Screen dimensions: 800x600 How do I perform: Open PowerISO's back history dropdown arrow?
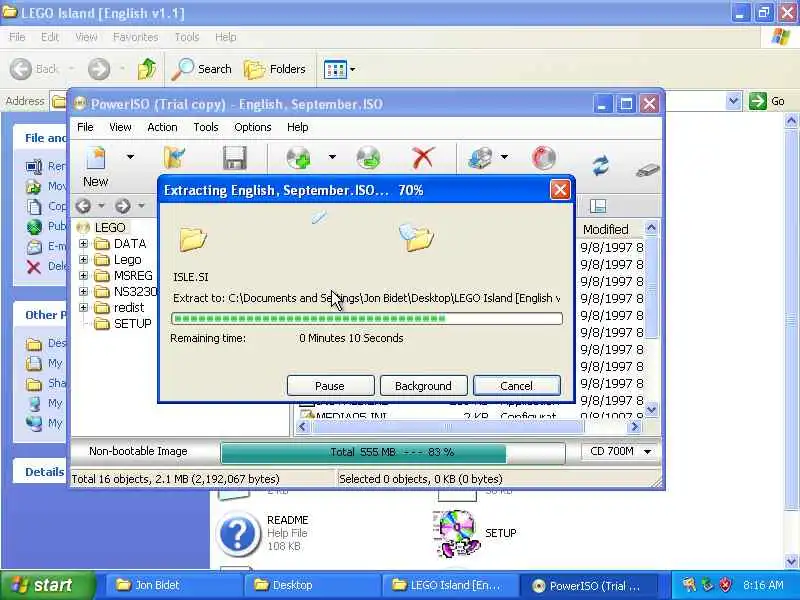click(x=102, y=206)
